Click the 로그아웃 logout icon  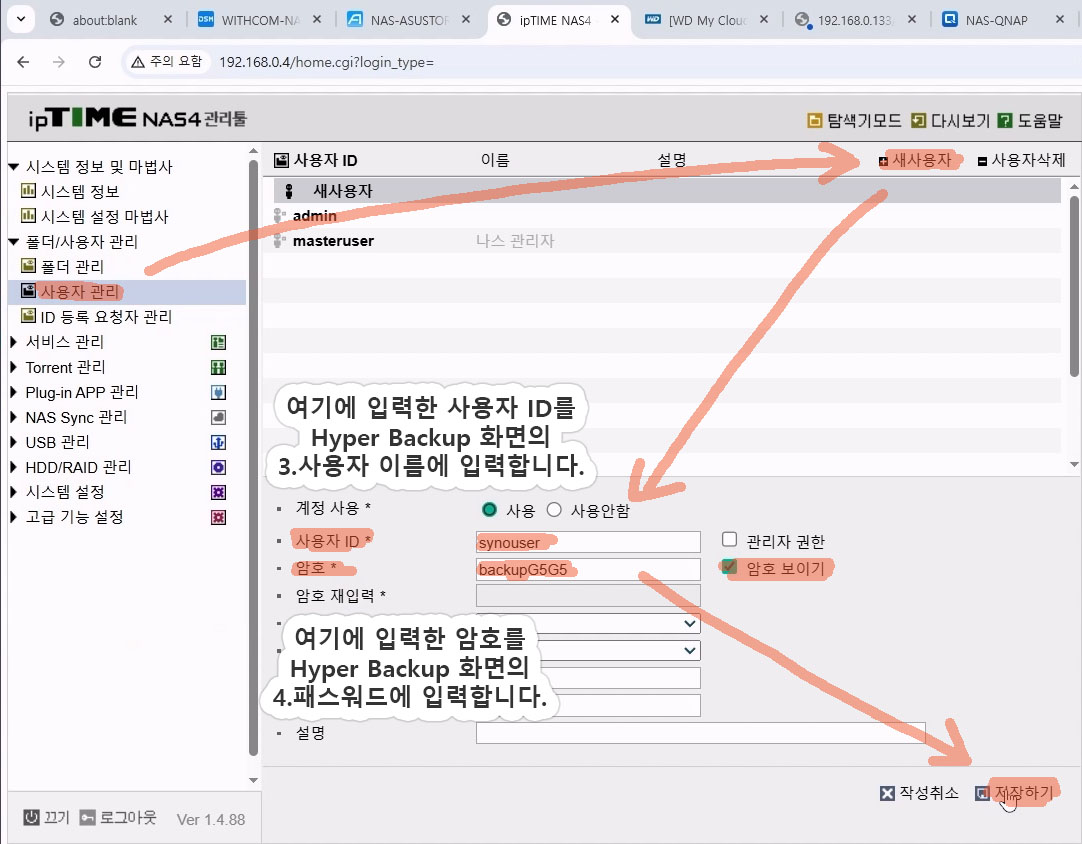(x=88, y=817)
